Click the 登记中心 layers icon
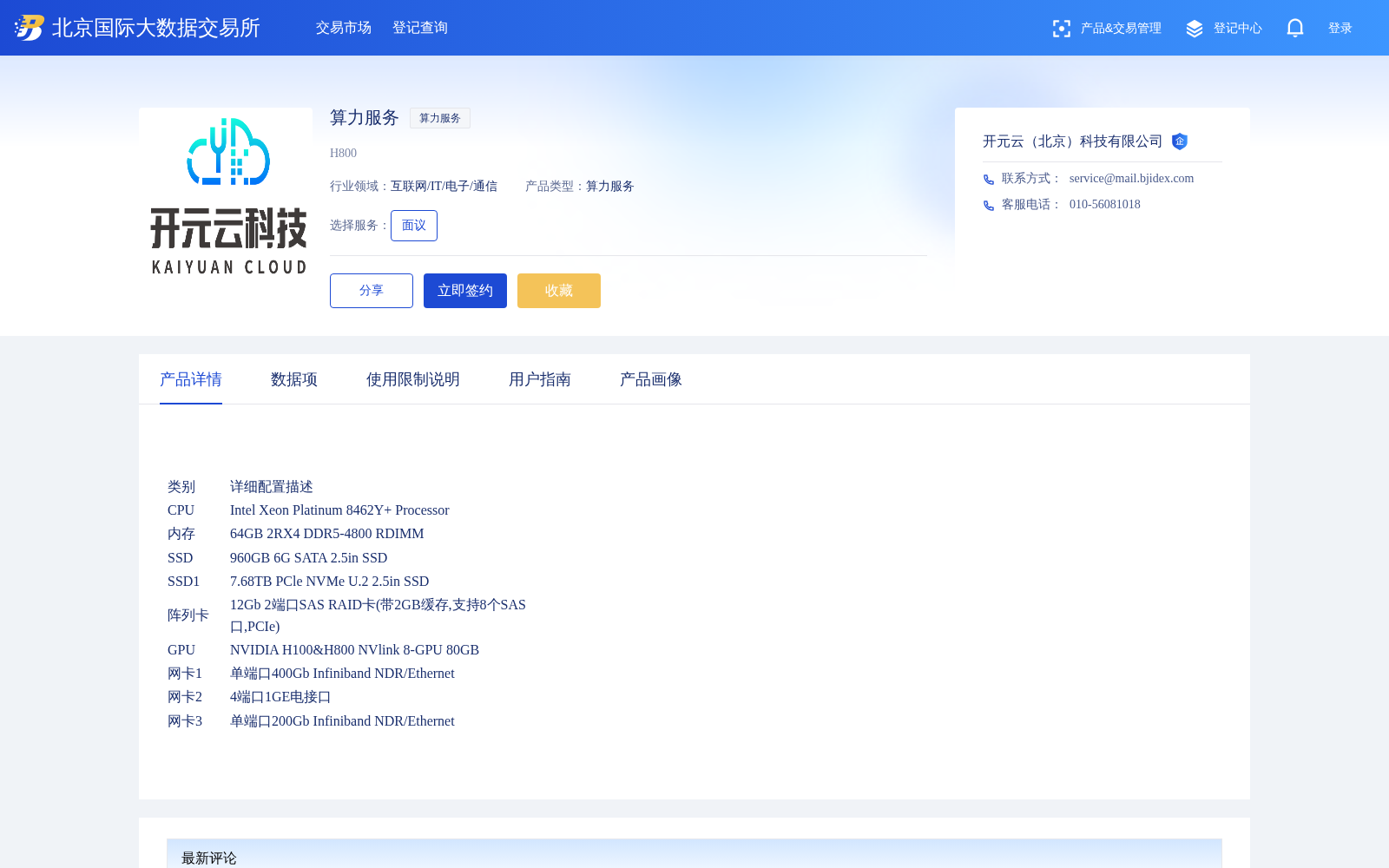Image resolution: width=1389 pixels, height=868 pixels. [1195, 29]
